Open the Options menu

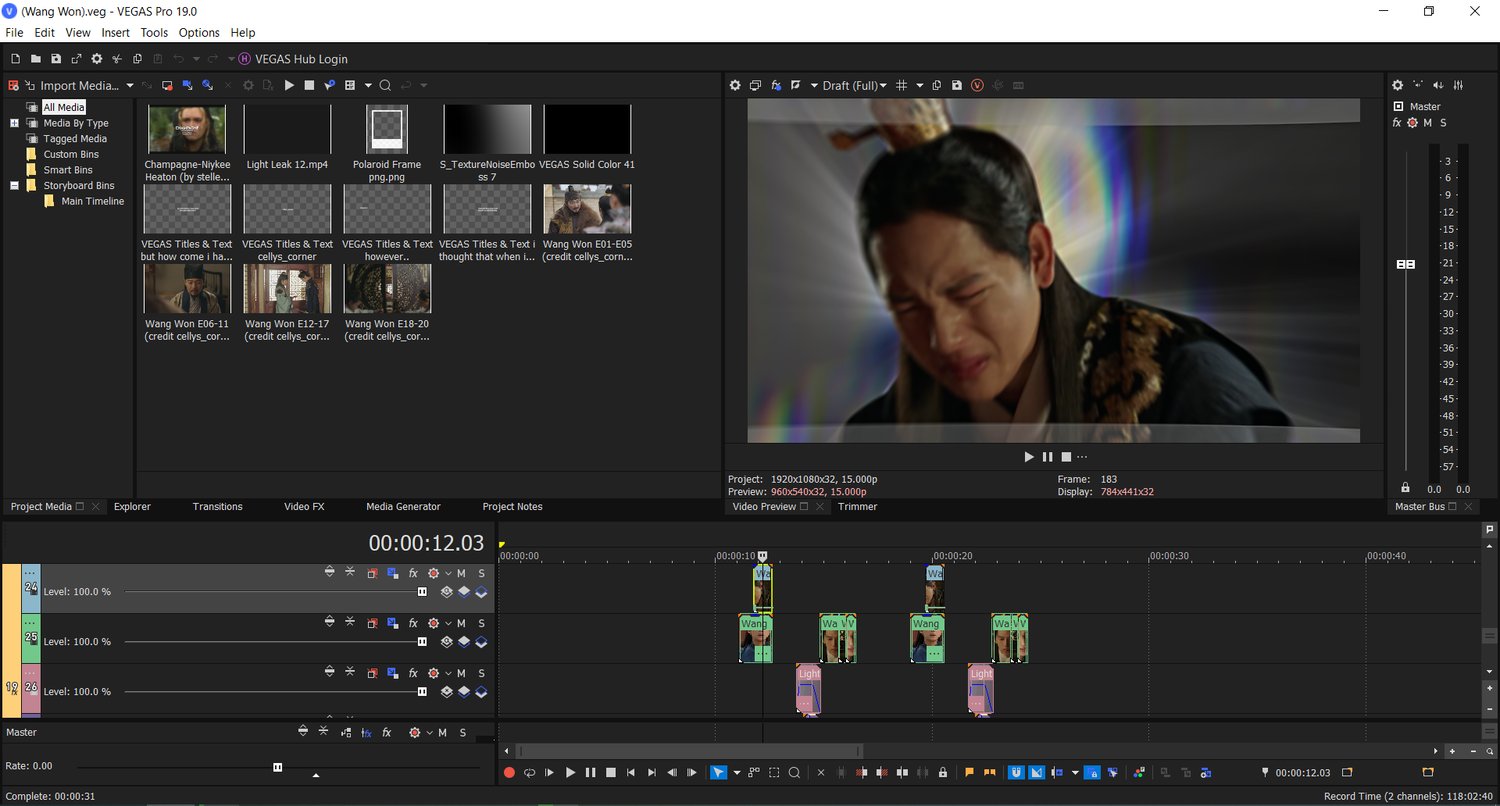(x=199, y=33)
